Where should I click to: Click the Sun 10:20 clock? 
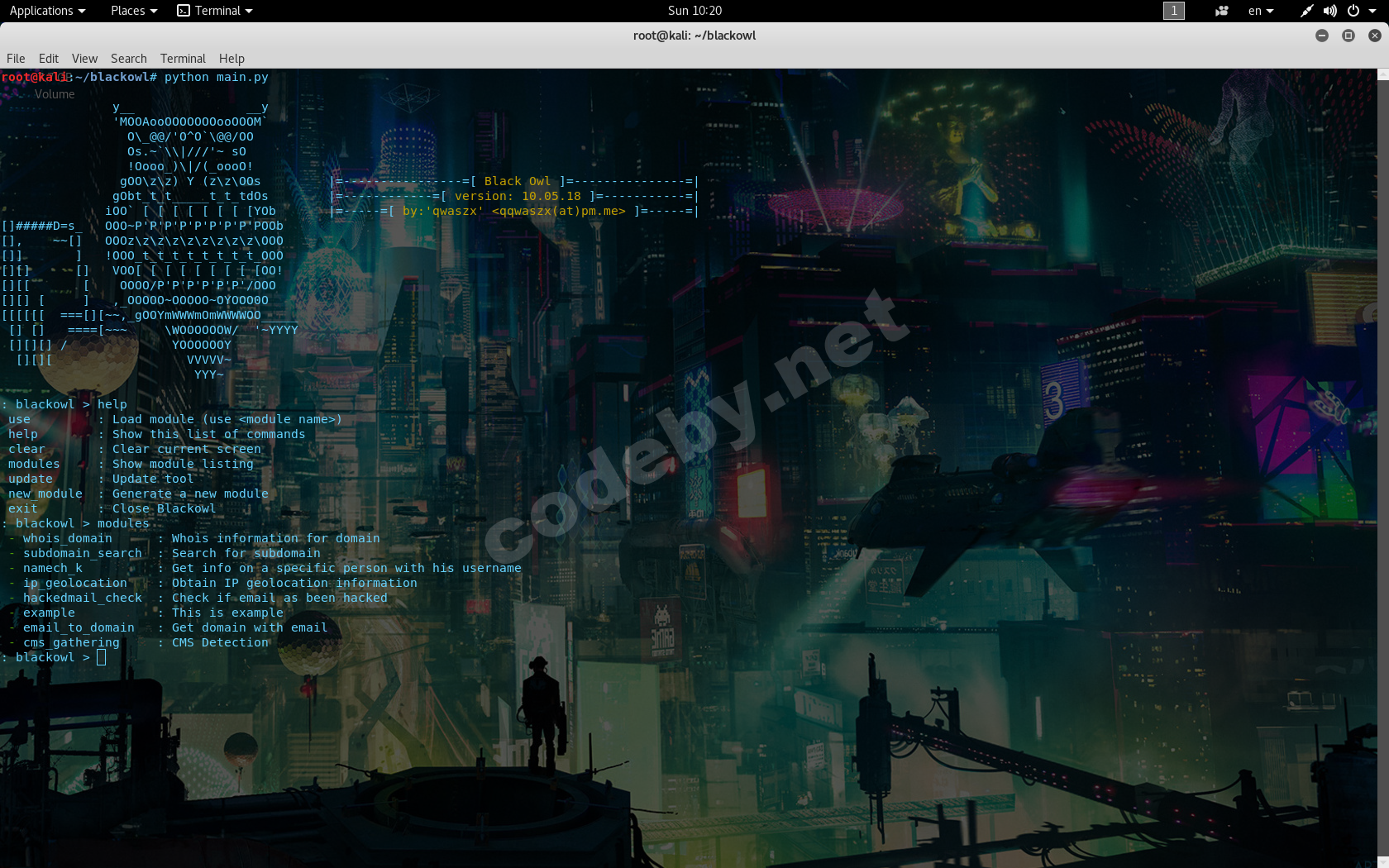694,11
